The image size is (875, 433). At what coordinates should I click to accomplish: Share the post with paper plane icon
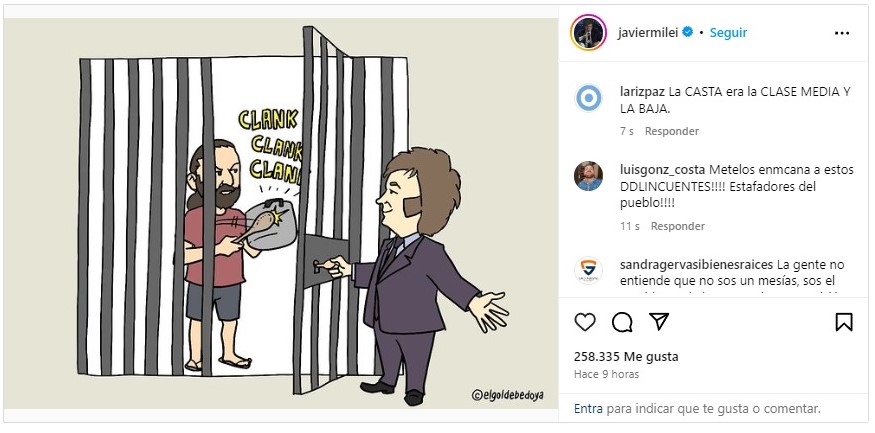pos(659,322)
